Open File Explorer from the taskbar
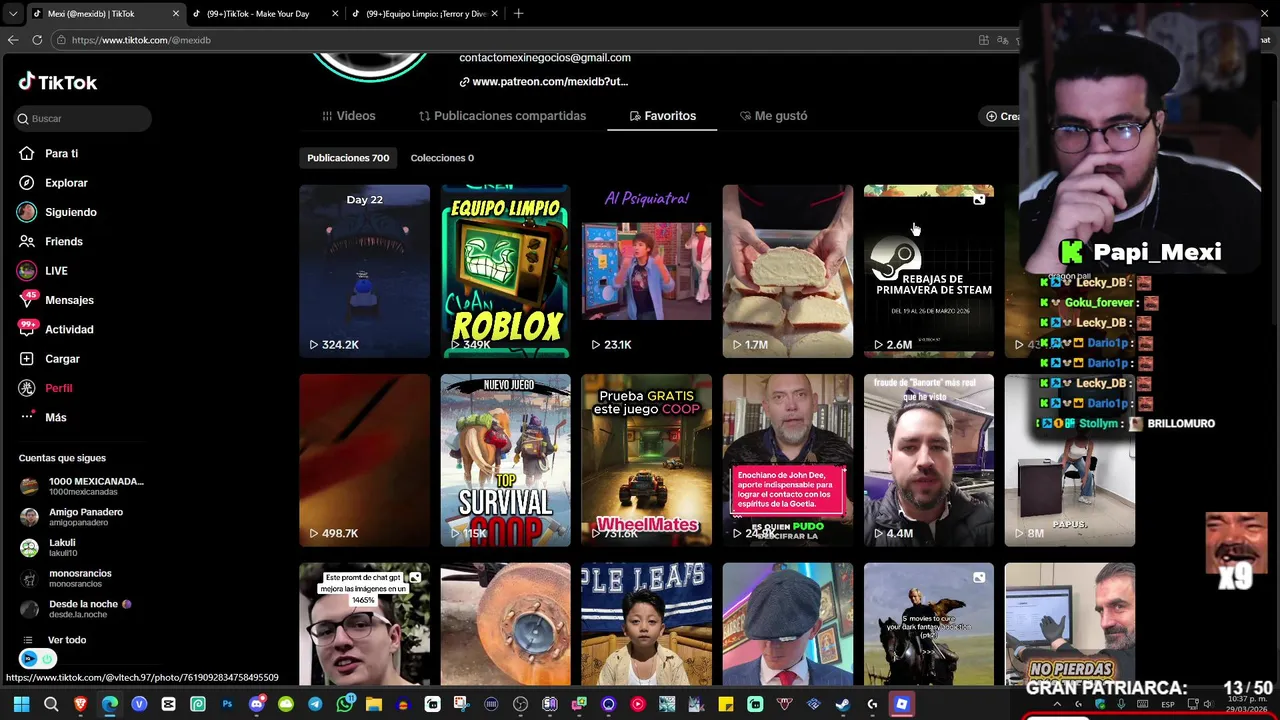 pos(373,704)
